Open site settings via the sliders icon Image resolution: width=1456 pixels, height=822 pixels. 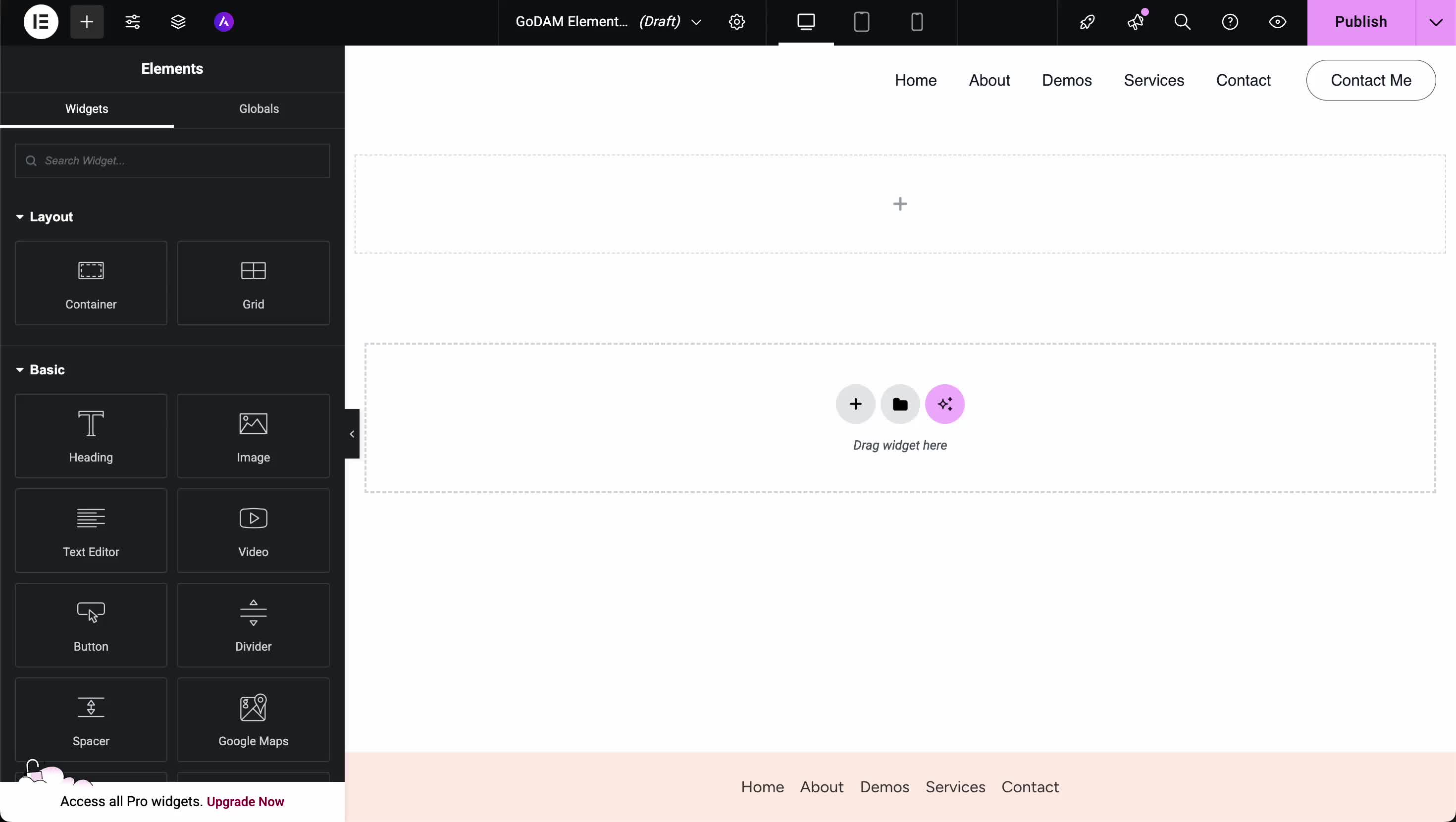(133, 22)
